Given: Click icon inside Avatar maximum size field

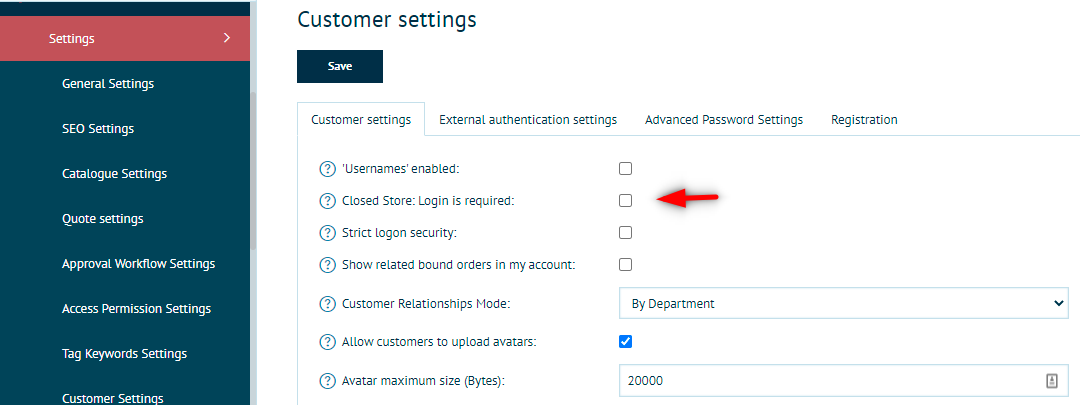Looking at the screenshot, I should tap(1052, 381).
